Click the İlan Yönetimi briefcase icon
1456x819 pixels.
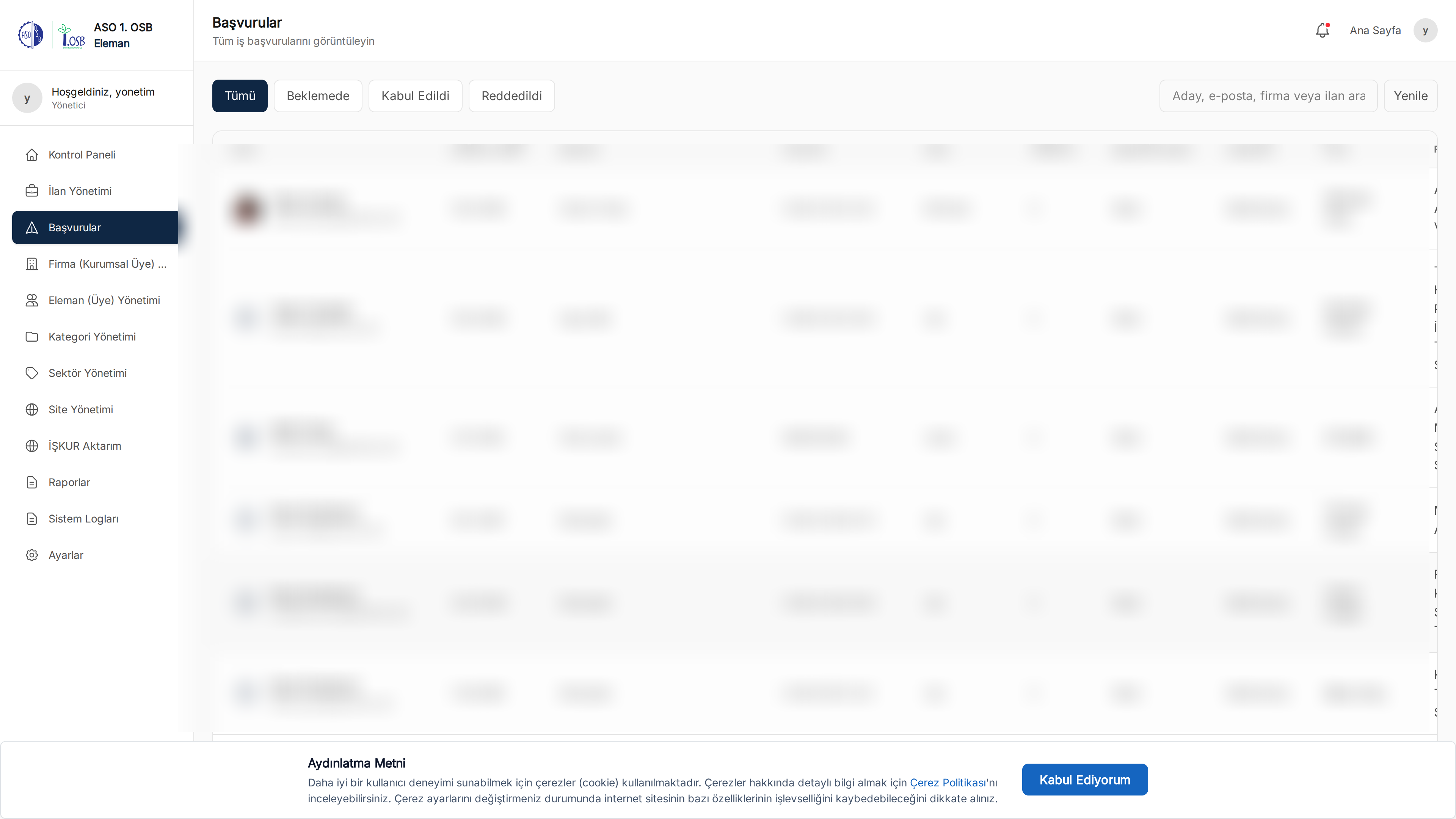31,191
